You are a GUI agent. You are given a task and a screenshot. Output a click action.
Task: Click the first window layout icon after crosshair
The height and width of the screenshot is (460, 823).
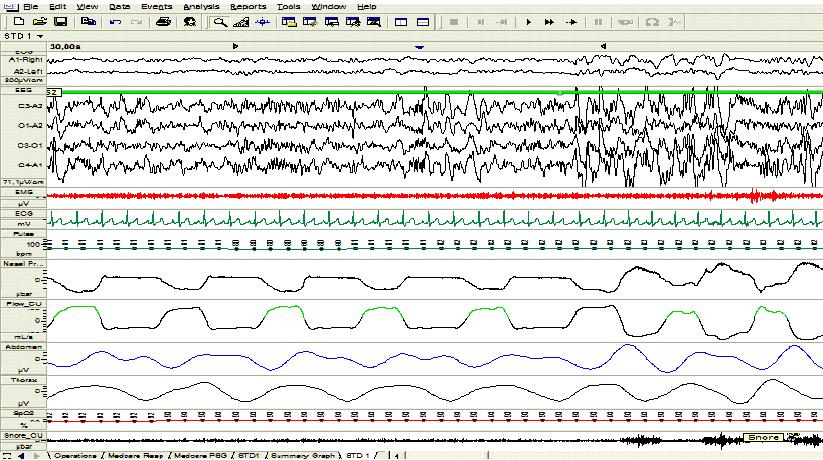point(289,22)
